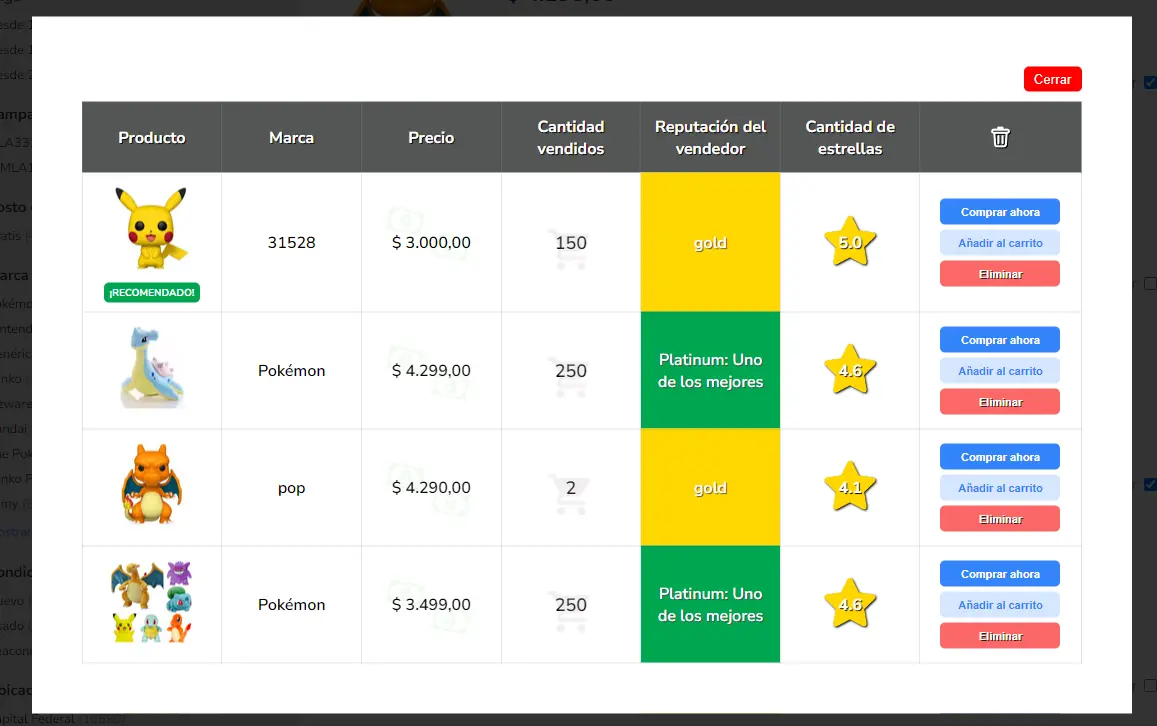Click the Precio column header
This screenshot has width=1157, height=726.
pyautogui.click(x=431, y=137)
